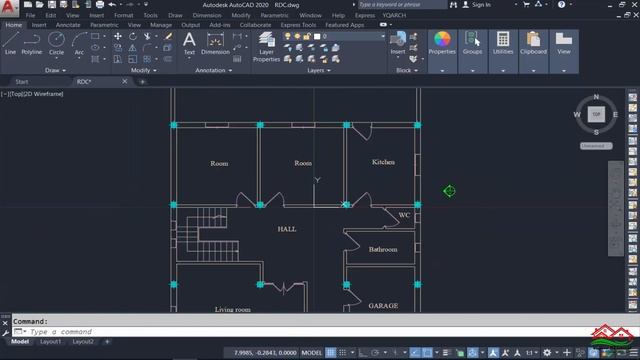
Task: Open Layer Properties manager
Action: (x=266, y=47)
